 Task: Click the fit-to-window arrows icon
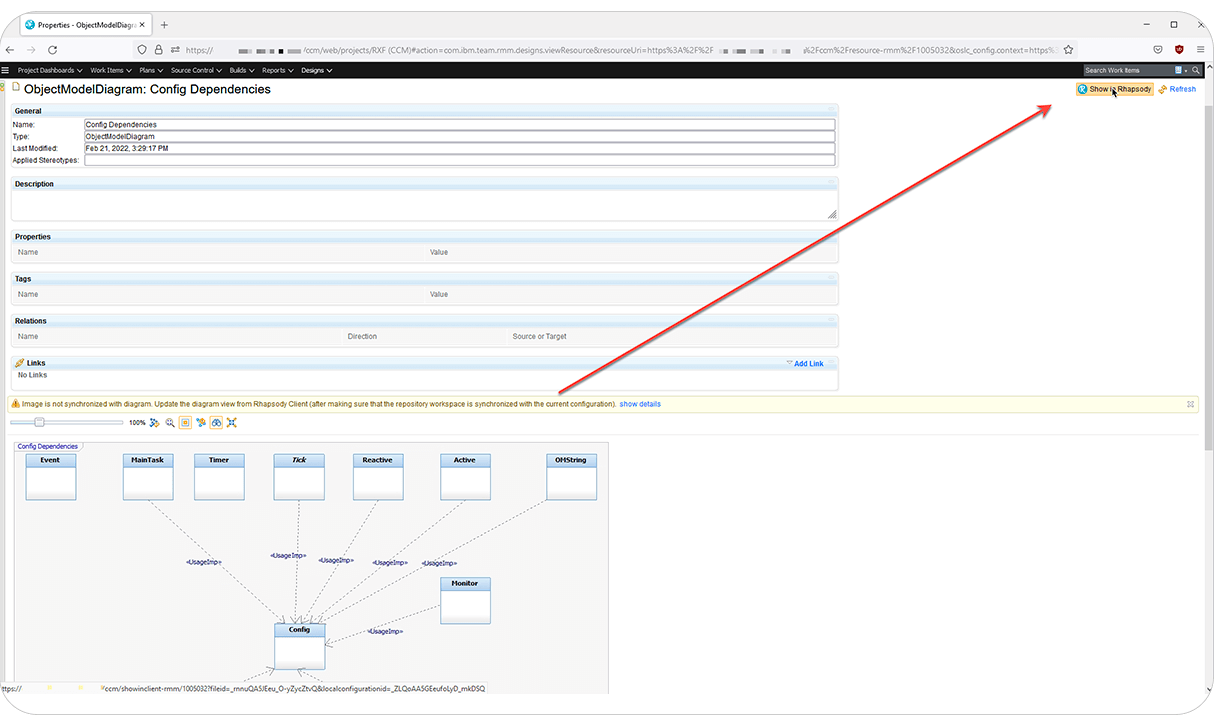[231, 422]
